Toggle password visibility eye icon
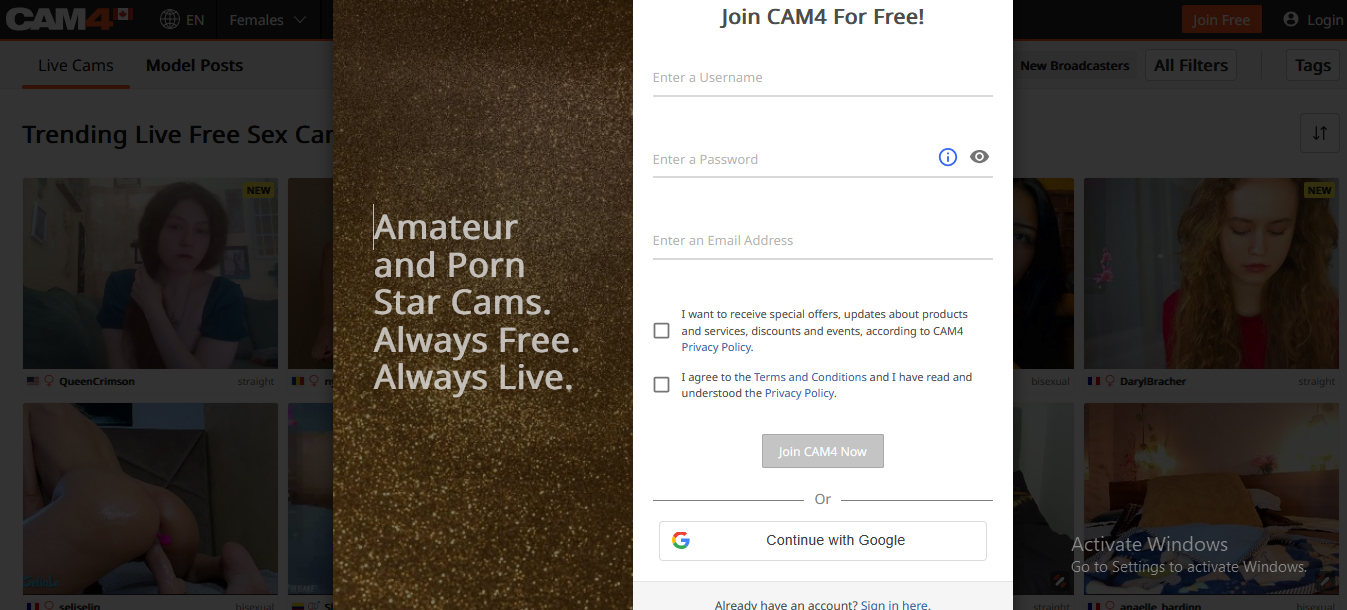This screenshot has width=1347, height=610. click(979, 157)
